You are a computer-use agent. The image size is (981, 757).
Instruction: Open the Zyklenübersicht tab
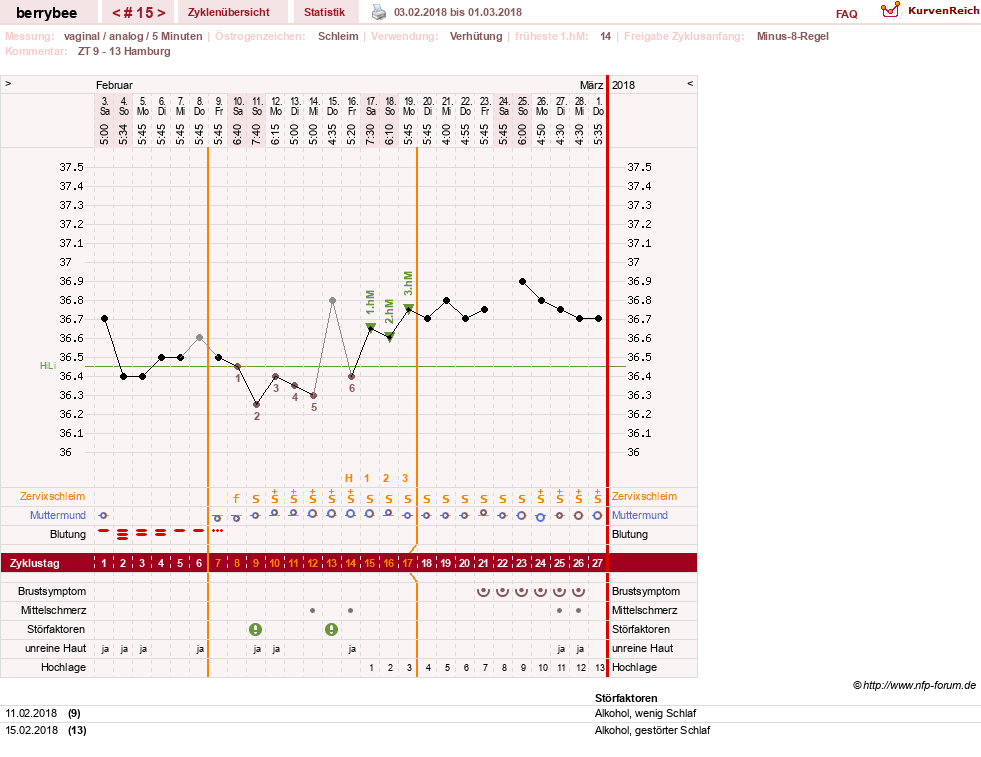(x=229, y=12)
